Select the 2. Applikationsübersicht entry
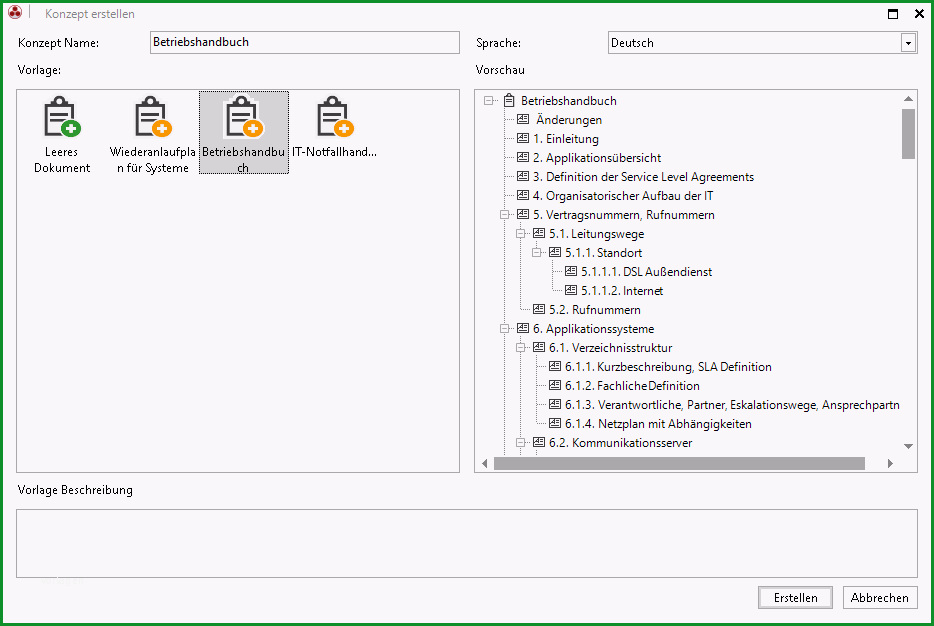The image size is (934, 626). coord(597,158)
